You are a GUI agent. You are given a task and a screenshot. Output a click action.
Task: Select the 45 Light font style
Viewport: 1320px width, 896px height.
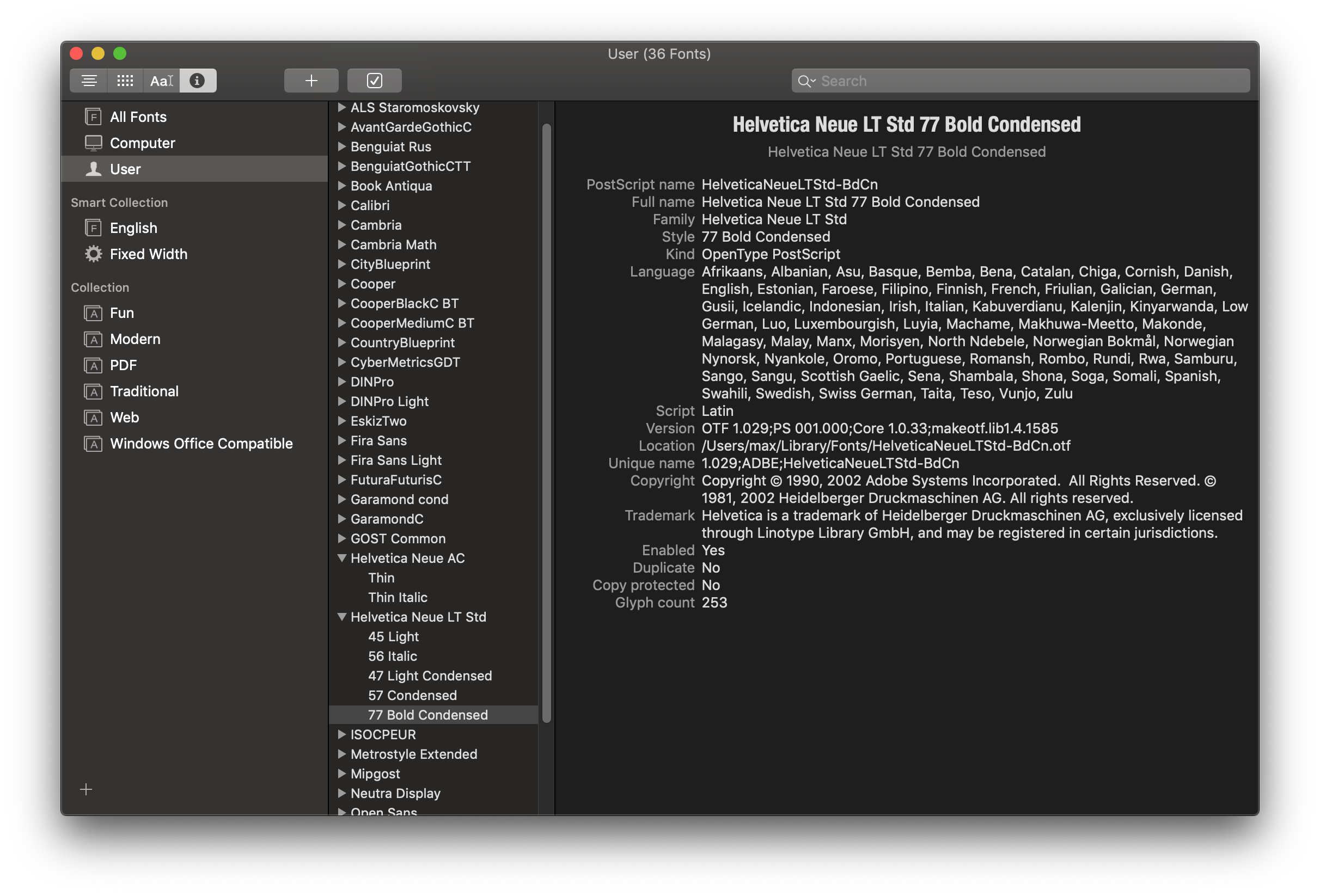(394, 636)
